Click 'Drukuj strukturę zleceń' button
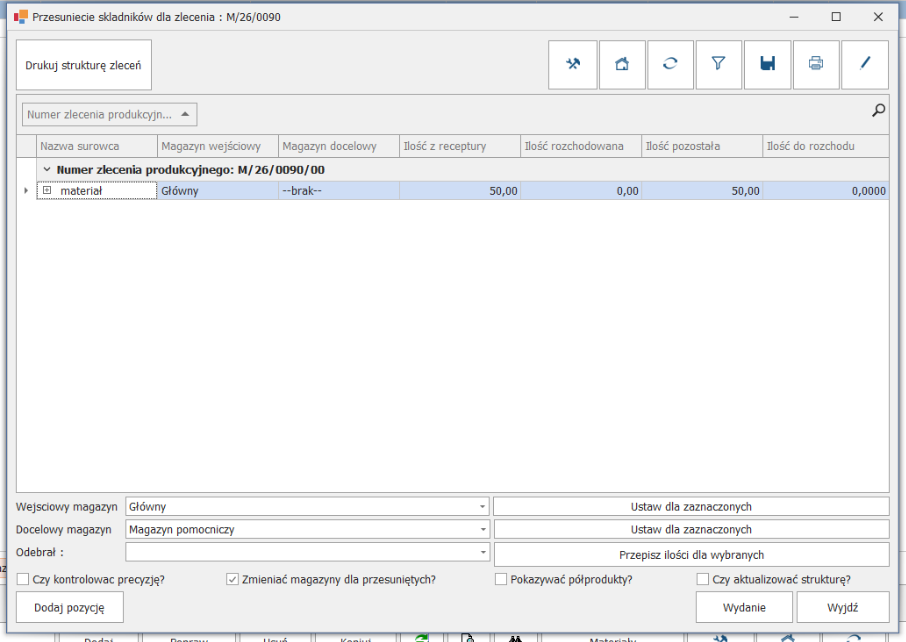The image size is (906, 642). click(83, 65)
